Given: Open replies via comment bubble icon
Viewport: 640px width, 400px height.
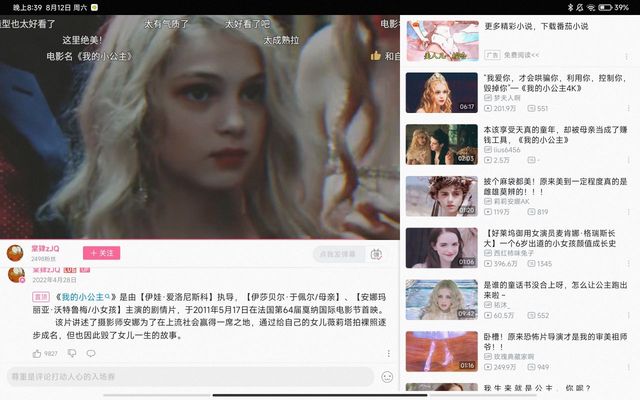Looking at the screenshot, I should coord(91,353).
